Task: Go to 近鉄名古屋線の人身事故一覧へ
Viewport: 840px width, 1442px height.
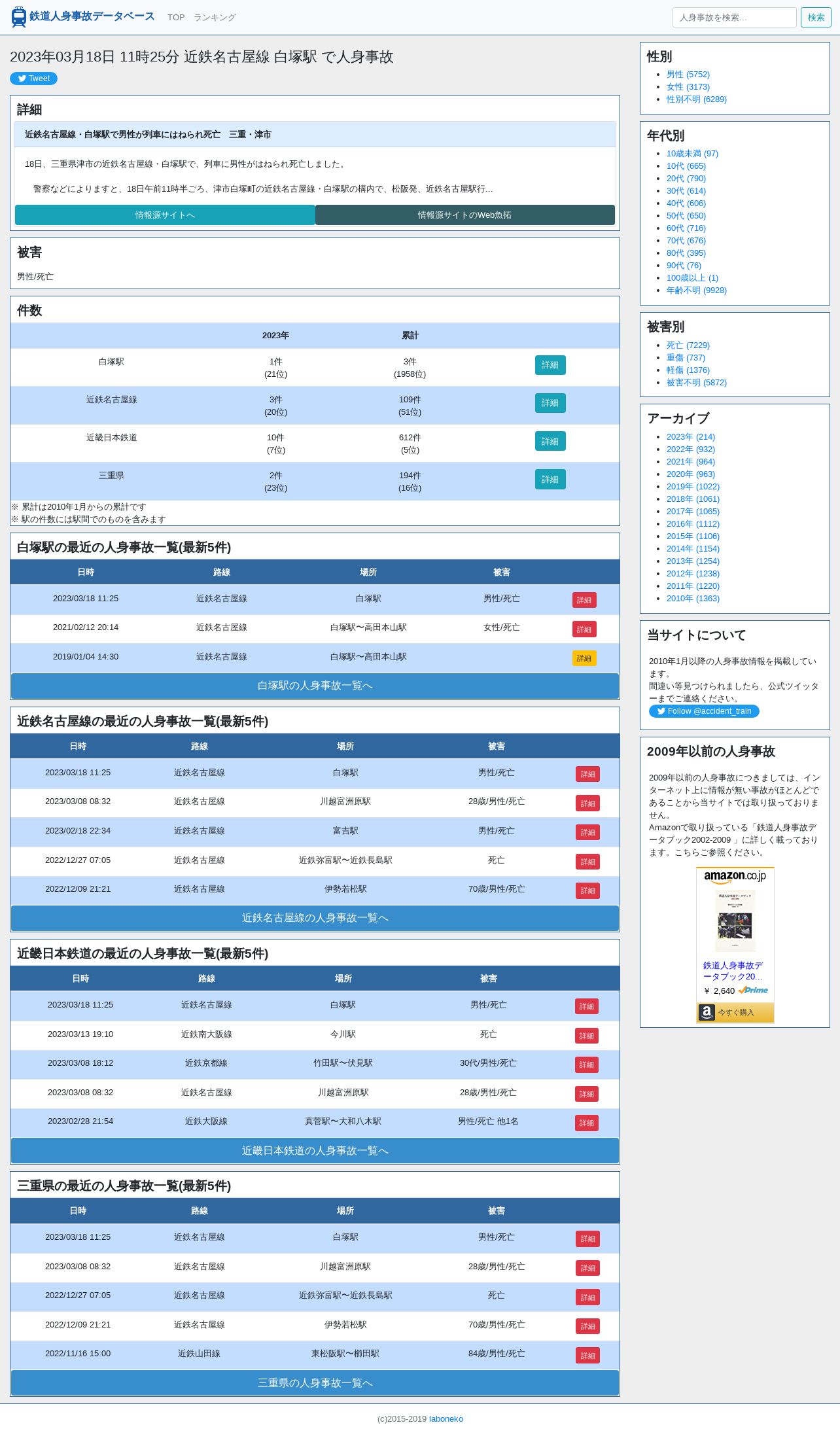Action: tap(315, 918)
